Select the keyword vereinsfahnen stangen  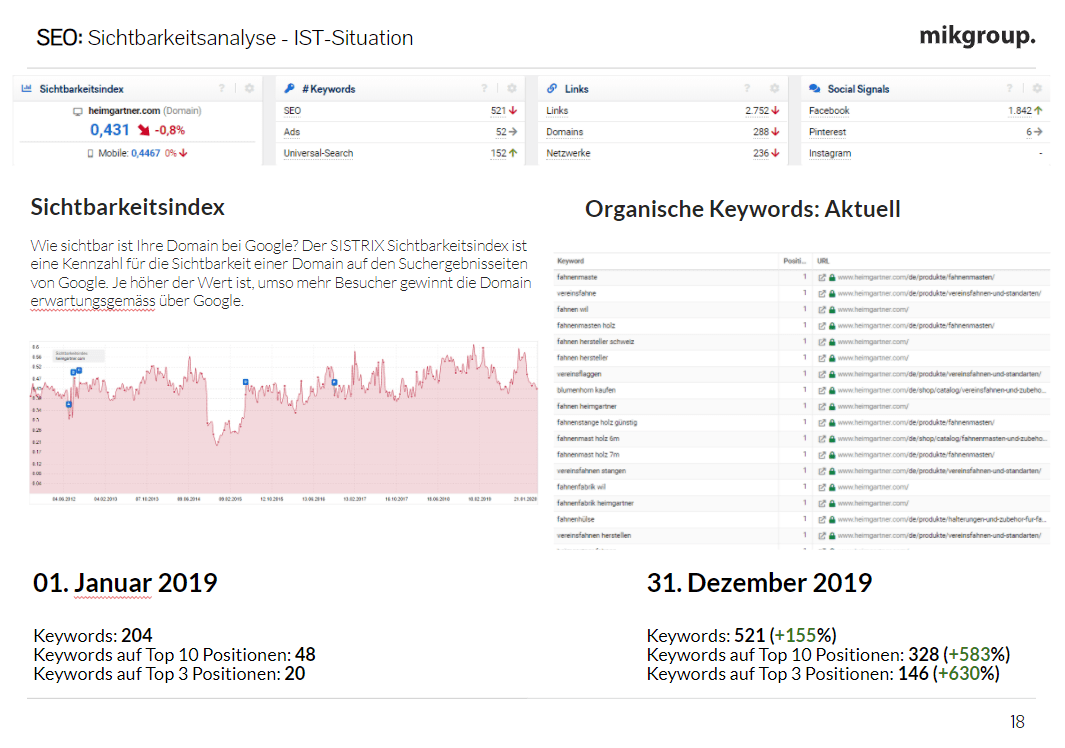click(x=591, y=471)
